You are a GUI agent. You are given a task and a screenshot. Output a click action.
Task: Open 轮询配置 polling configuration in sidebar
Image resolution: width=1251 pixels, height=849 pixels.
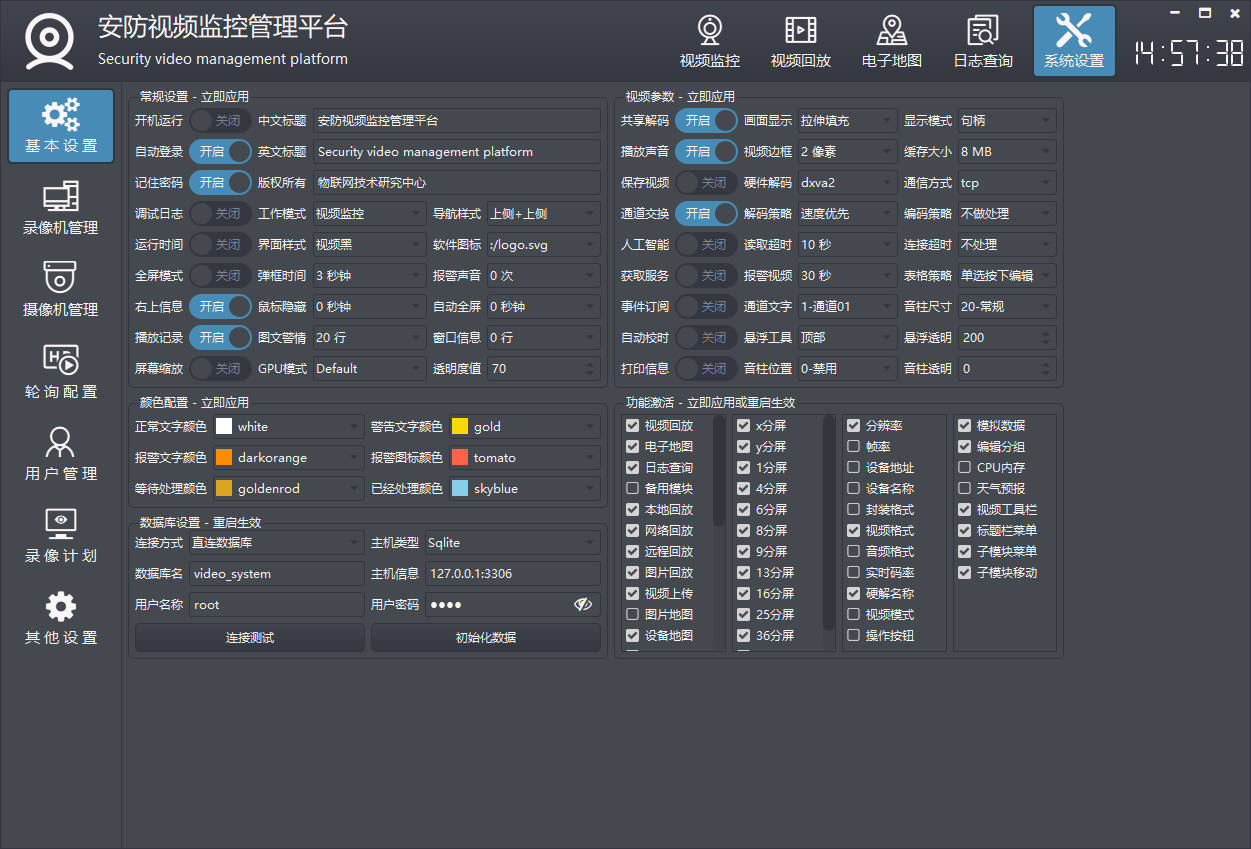61,372
